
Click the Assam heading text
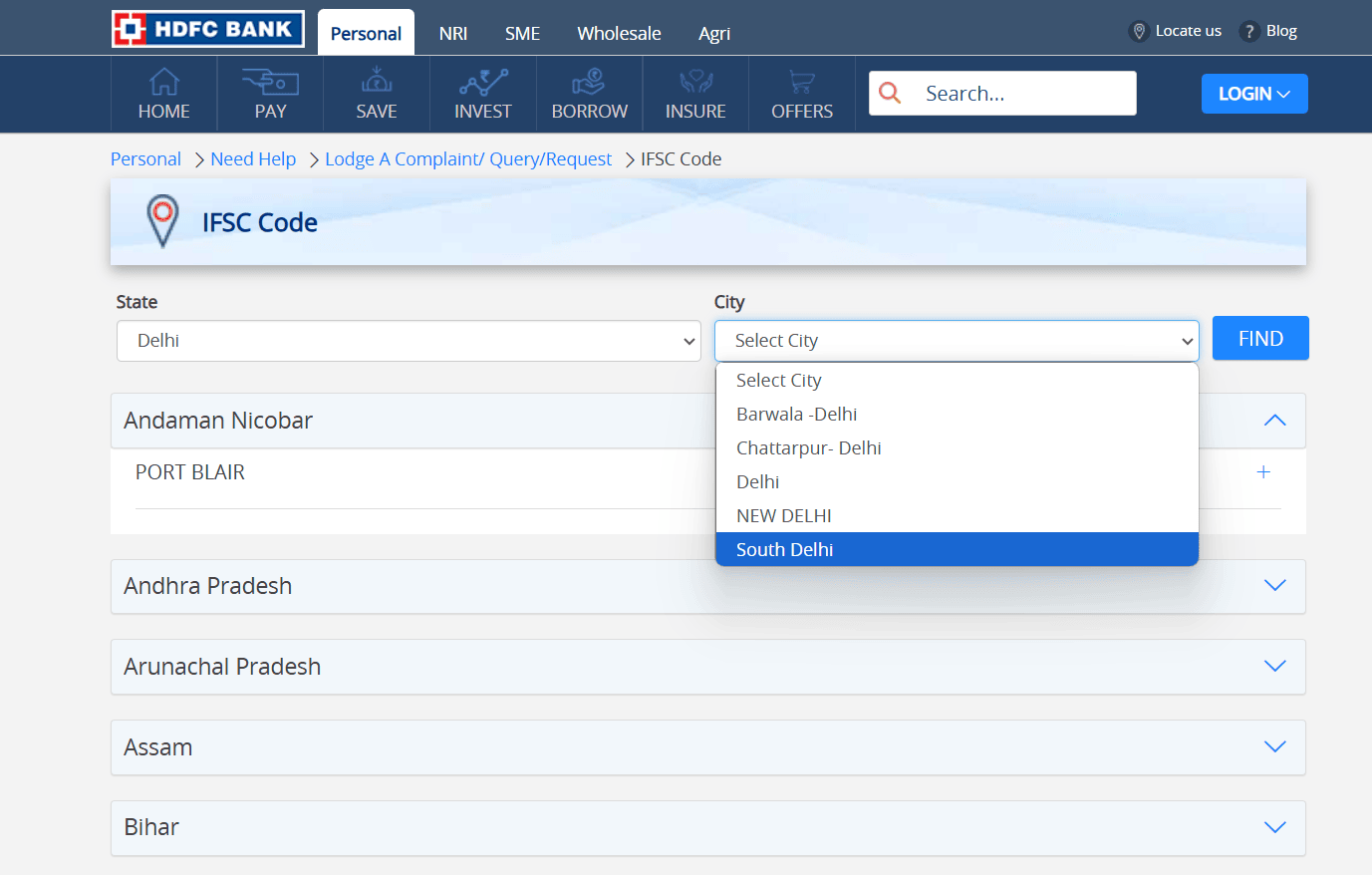coord(158,747)
